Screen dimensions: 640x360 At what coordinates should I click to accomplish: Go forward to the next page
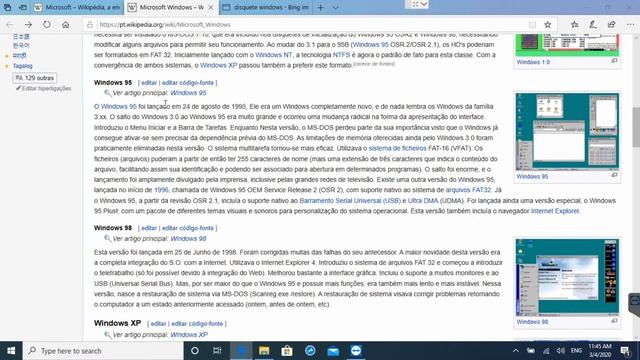pos(28,24)
